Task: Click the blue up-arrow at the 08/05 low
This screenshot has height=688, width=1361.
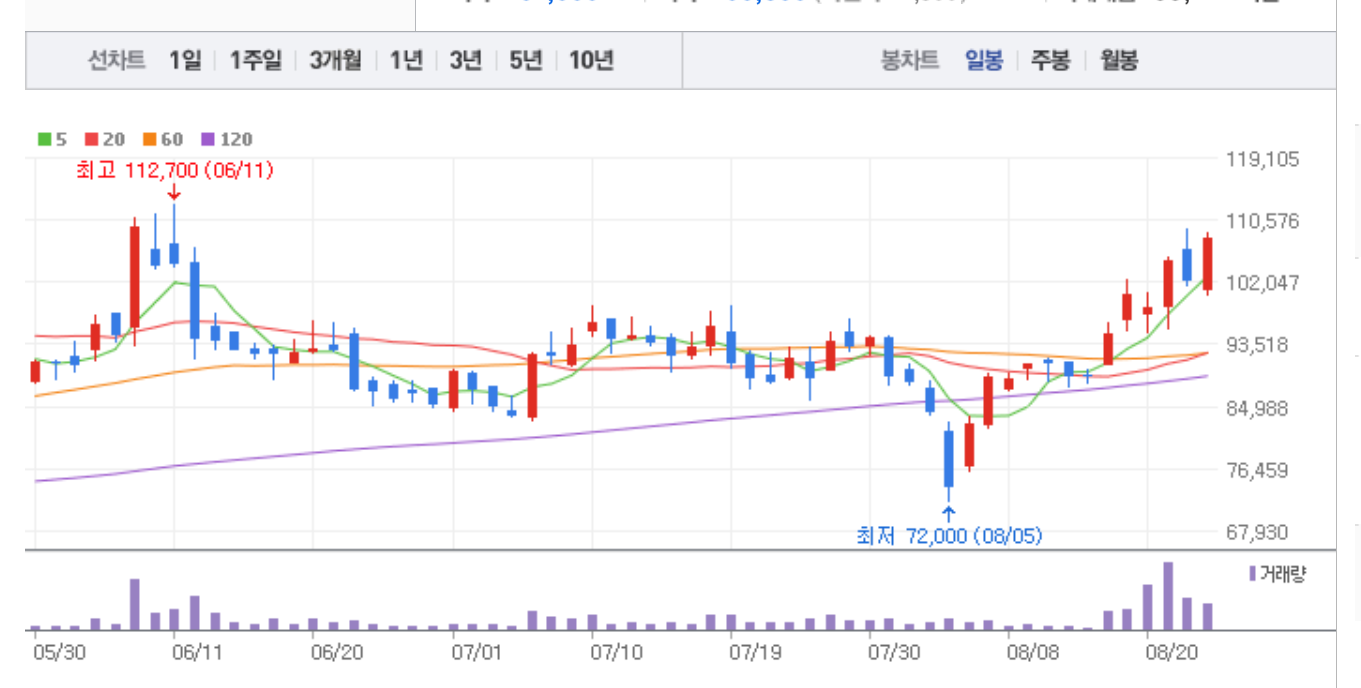Action: coord(949,514)
